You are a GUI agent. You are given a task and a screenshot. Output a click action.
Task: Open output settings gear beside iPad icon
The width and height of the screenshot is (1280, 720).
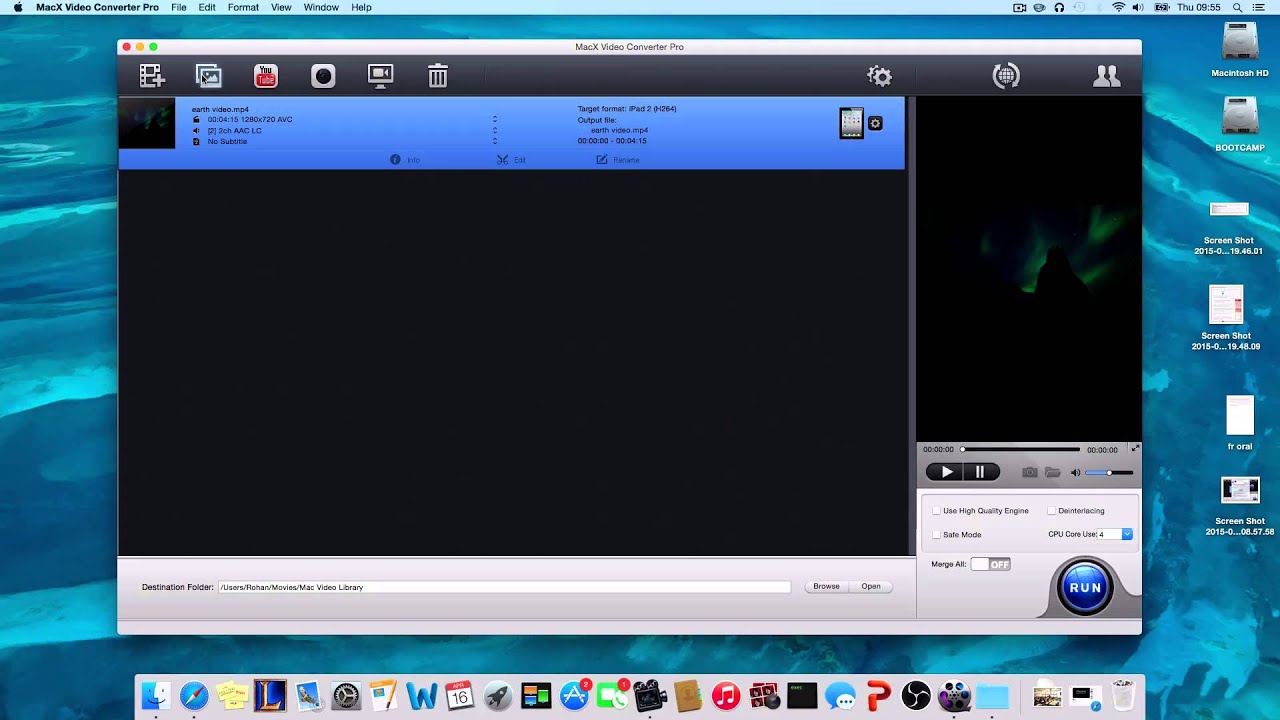point(875,123)
